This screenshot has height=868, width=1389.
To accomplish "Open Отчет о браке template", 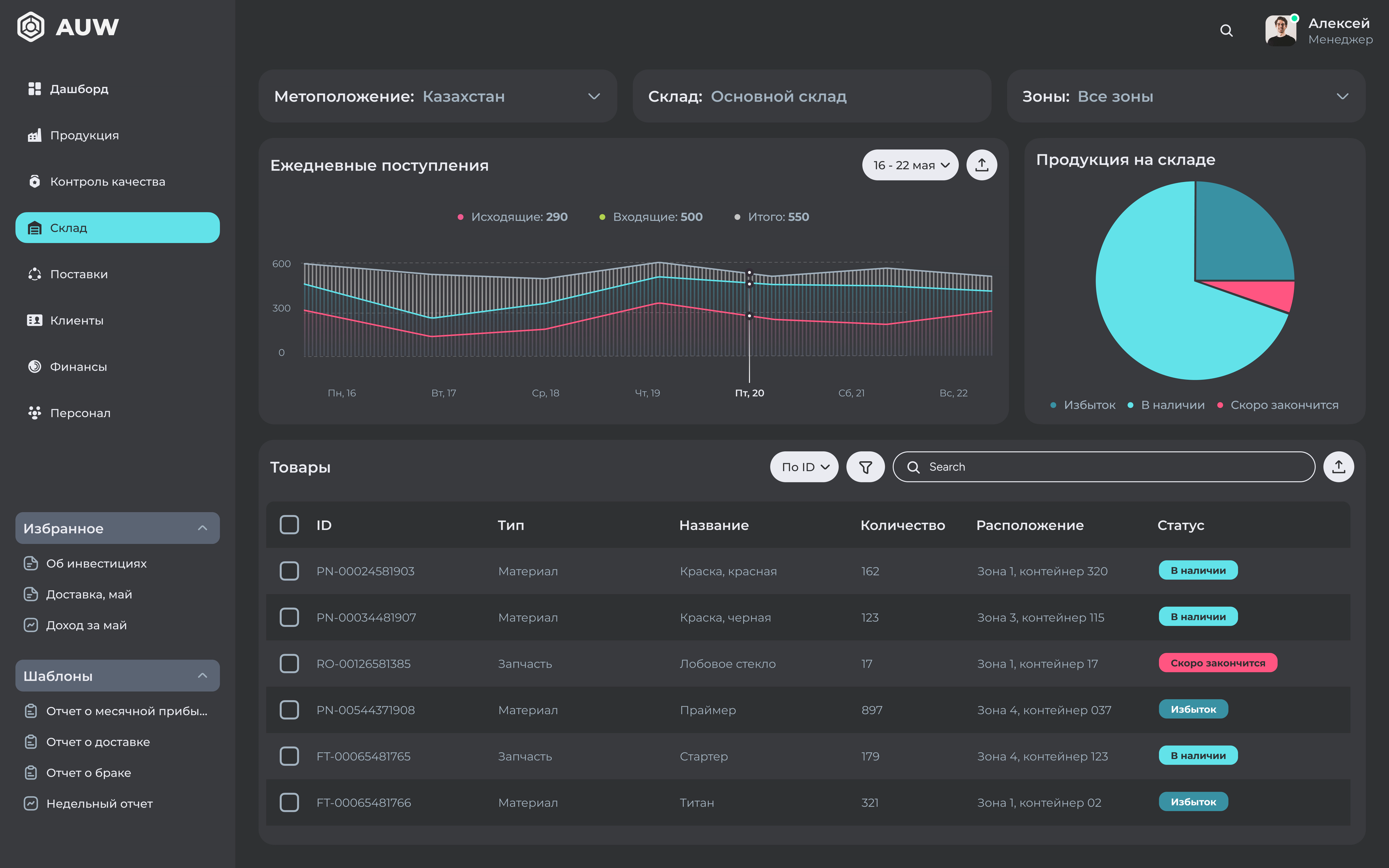I will [x=89, y=773].
